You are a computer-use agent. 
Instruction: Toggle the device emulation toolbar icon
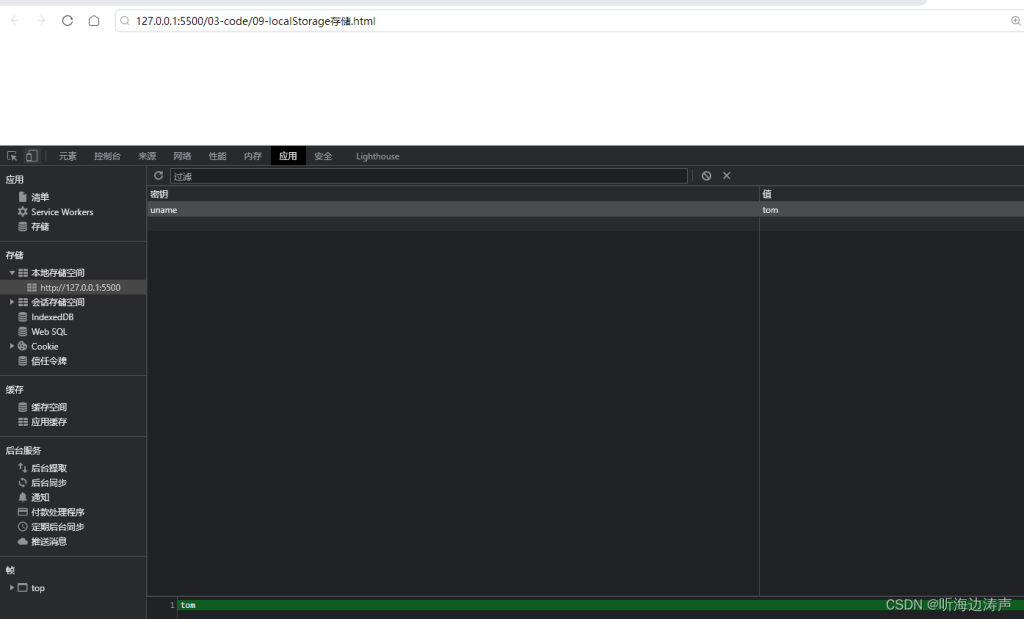pyautogui.click(x=31, y=155)
